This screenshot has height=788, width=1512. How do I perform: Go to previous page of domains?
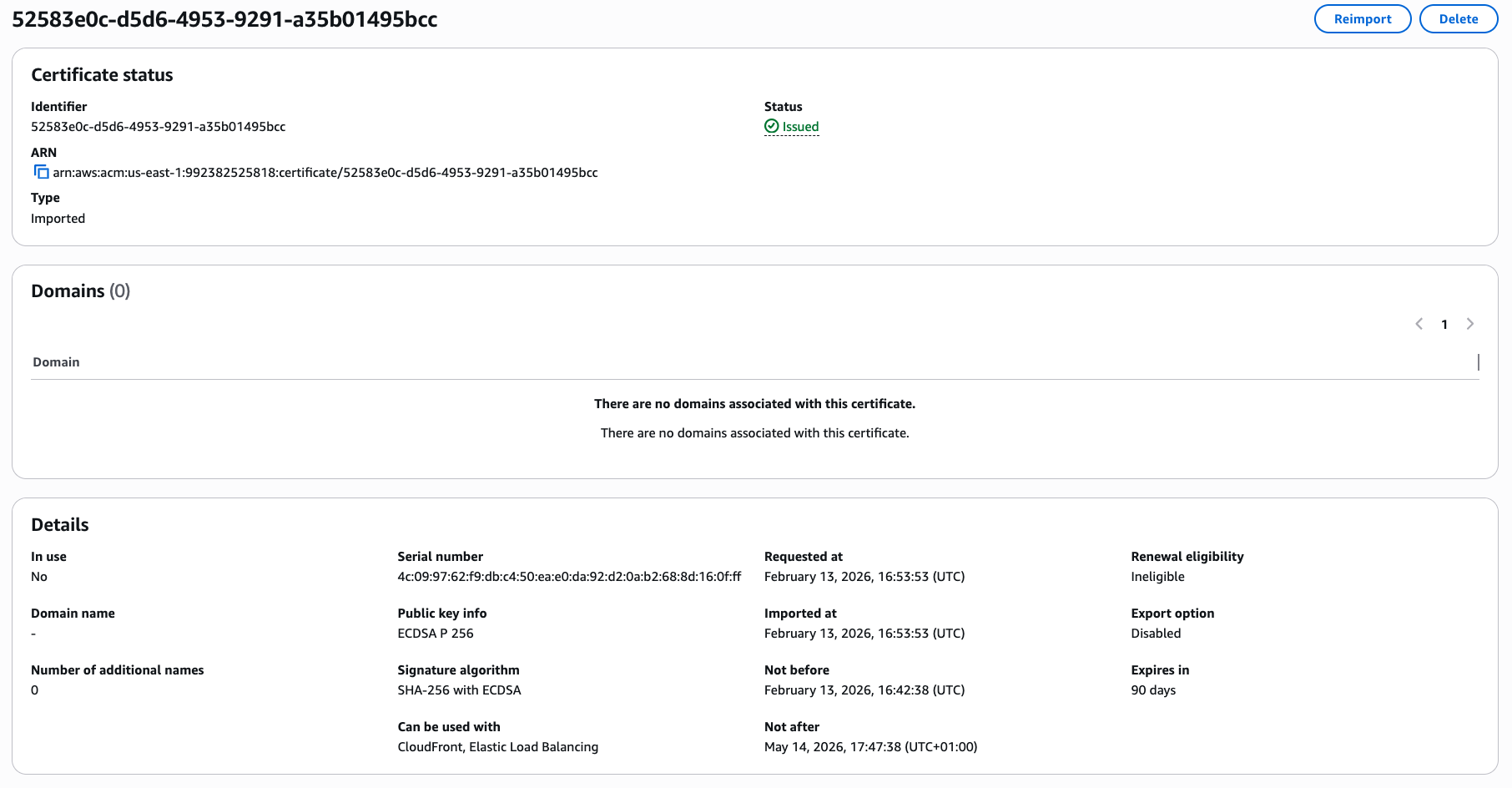coord(1419,324)
